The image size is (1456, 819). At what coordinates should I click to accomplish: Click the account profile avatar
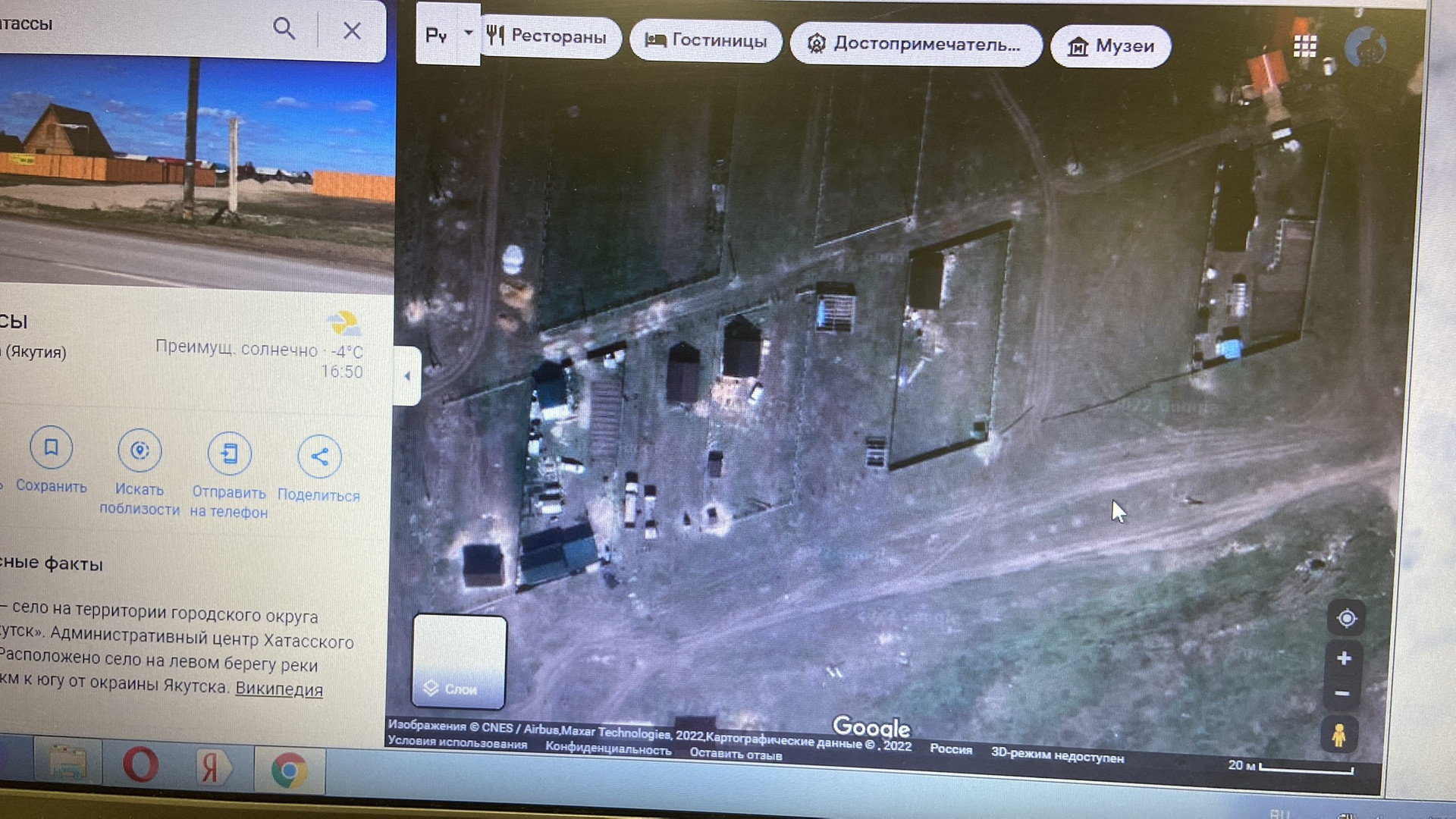click(x=1365, y=47)
